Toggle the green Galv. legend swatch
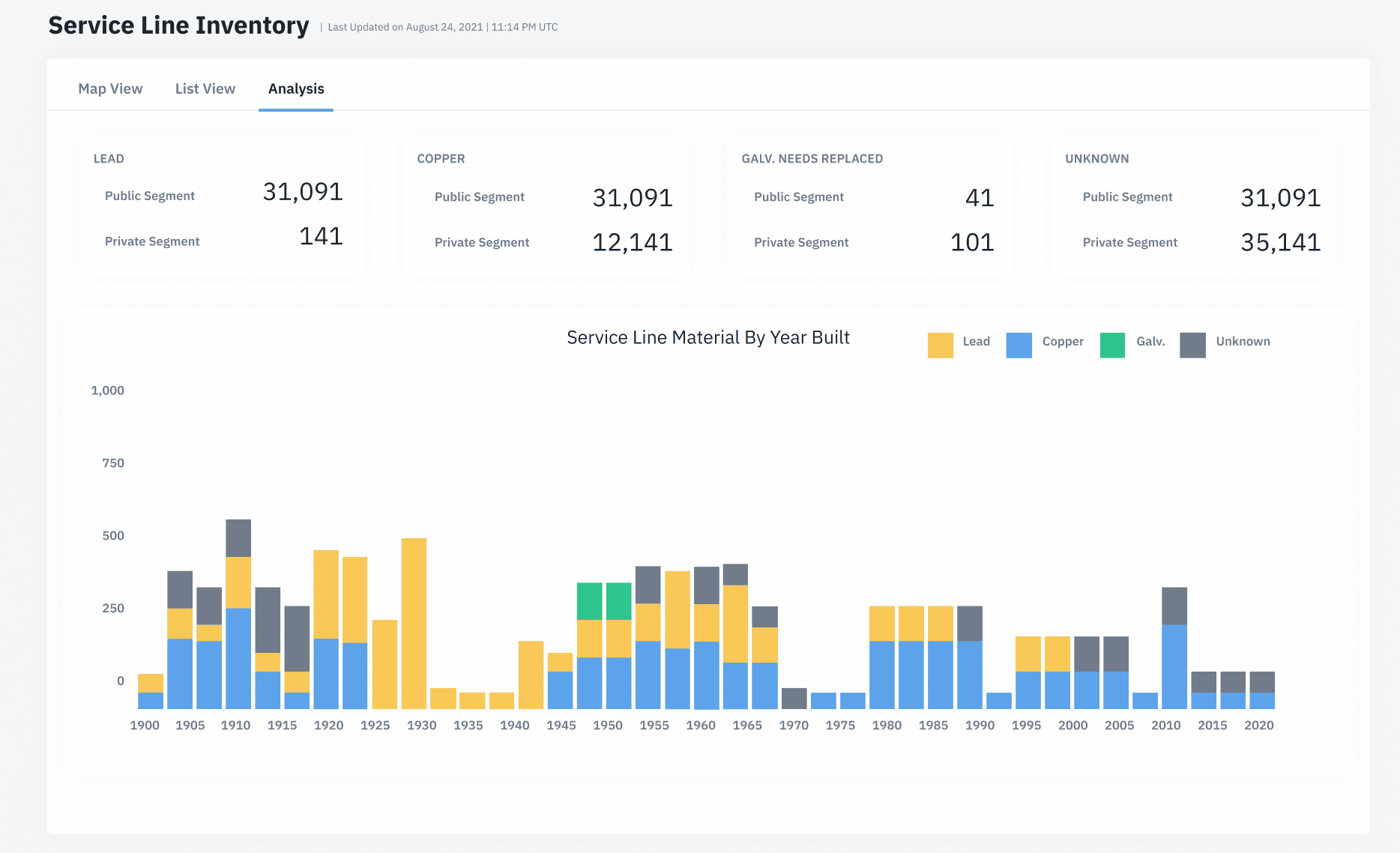This screenshot has height=853, width=1400. [1112, 345]
